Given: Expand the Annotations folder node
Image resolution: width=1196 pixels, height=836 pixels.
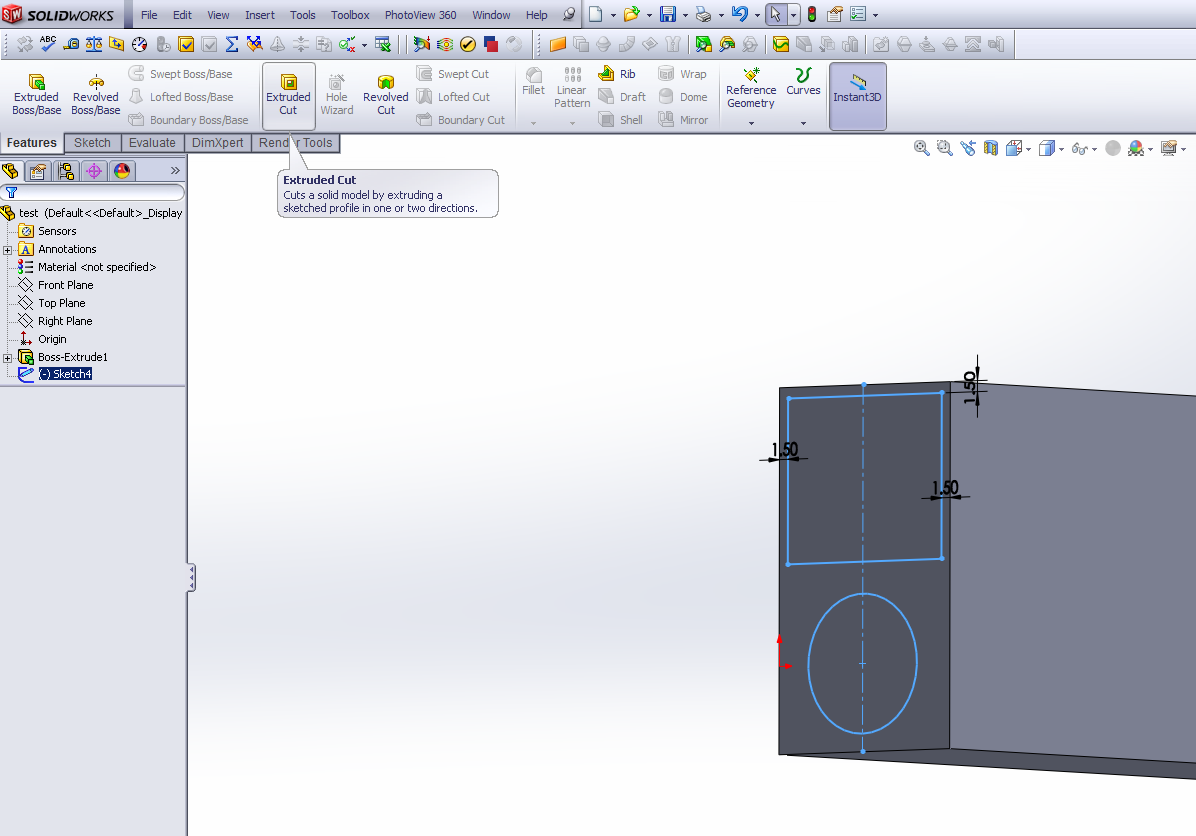Looking at the screenshot, I should pos(8,249).
